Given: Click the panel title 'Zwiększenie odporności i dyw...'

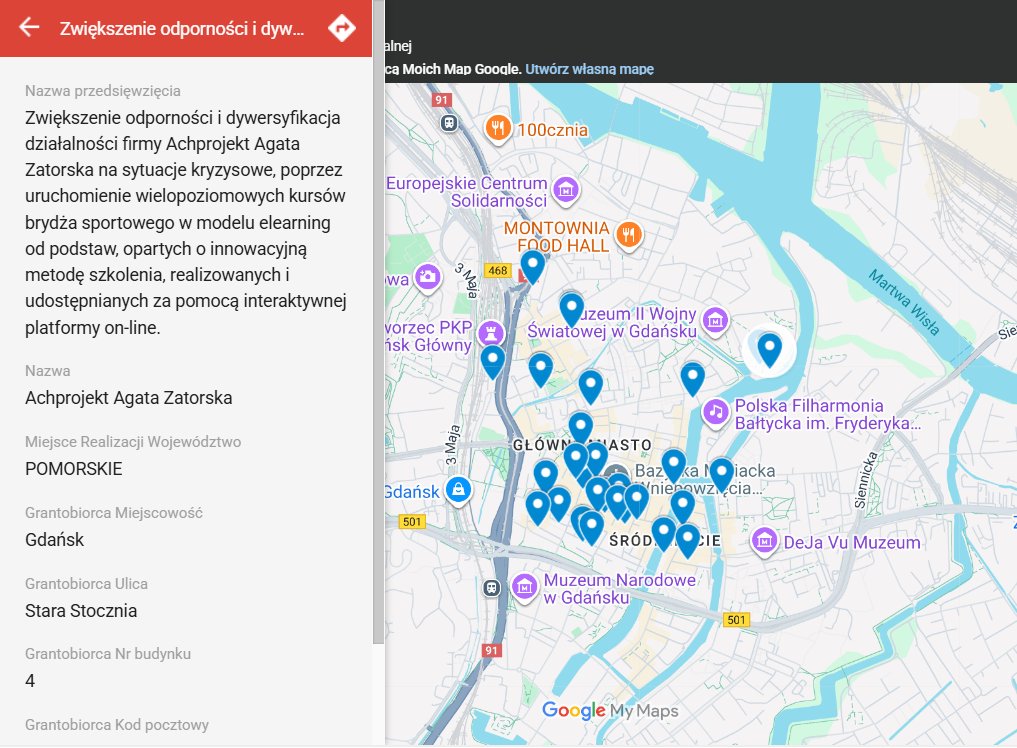Looking at the screenshot, I should pyautogui.click(x=182, y=29).
